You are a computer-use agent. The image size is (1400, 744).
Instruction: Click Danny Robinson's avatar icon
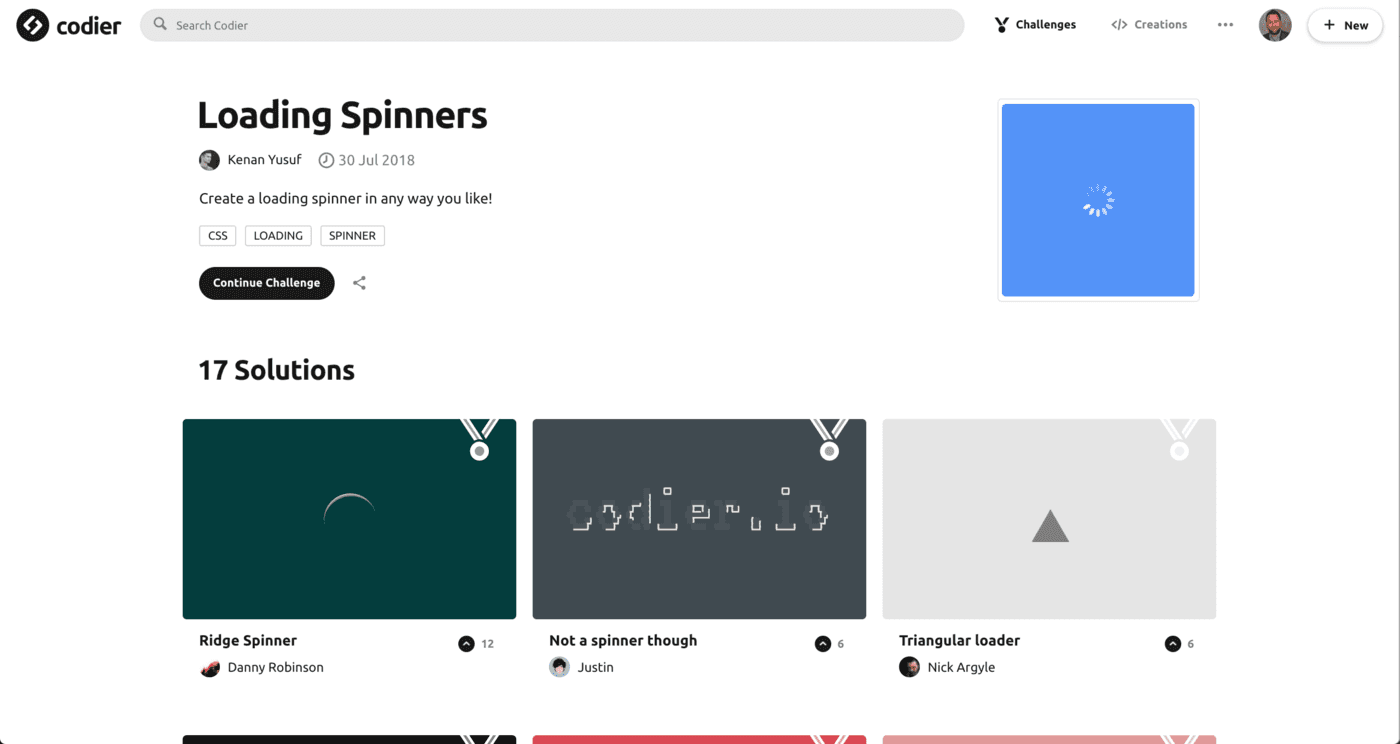[x=209, y=667]
